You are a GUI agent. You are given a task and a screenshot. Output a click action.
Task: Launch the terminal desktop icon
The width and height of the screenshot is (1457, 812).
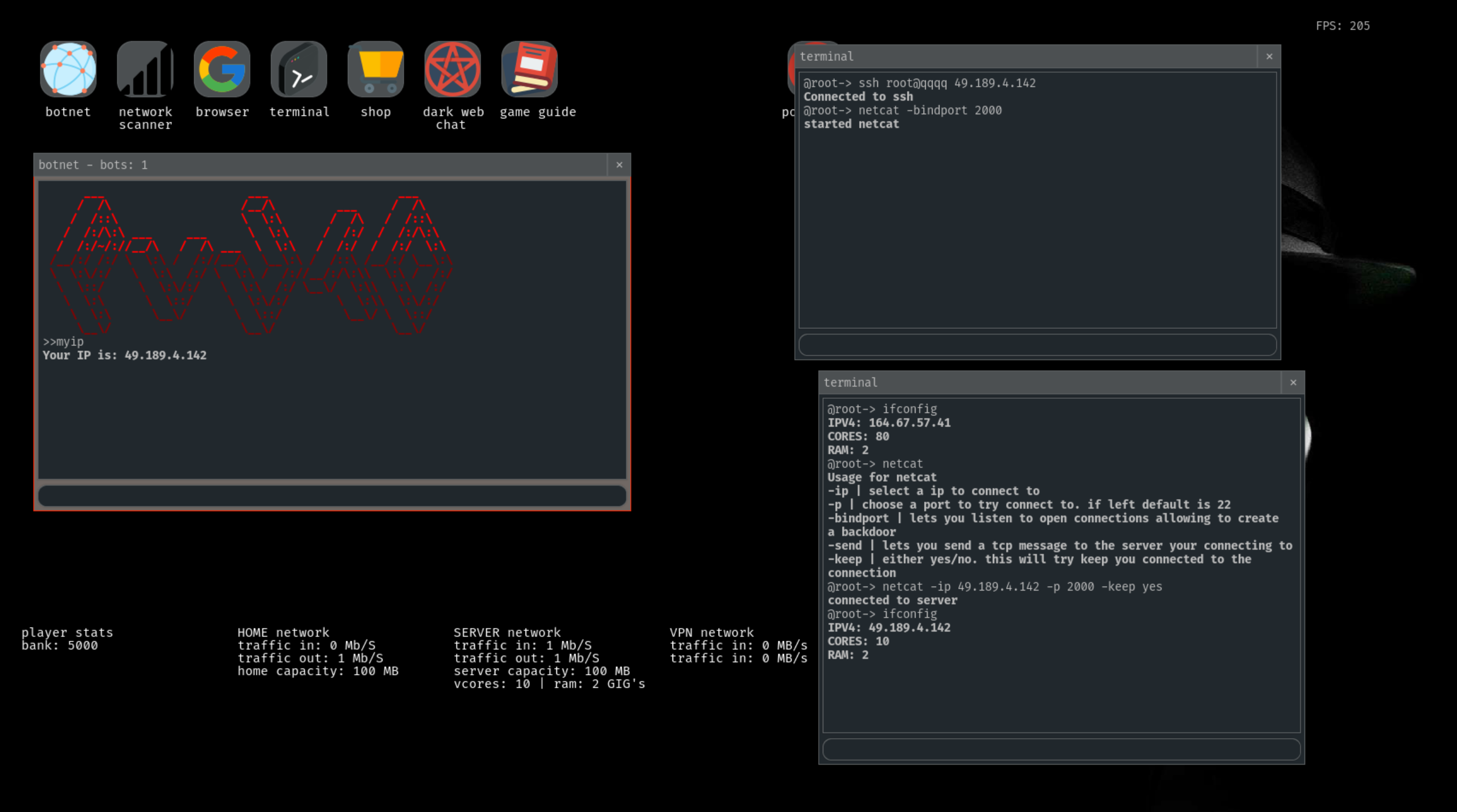click(299, 69)
